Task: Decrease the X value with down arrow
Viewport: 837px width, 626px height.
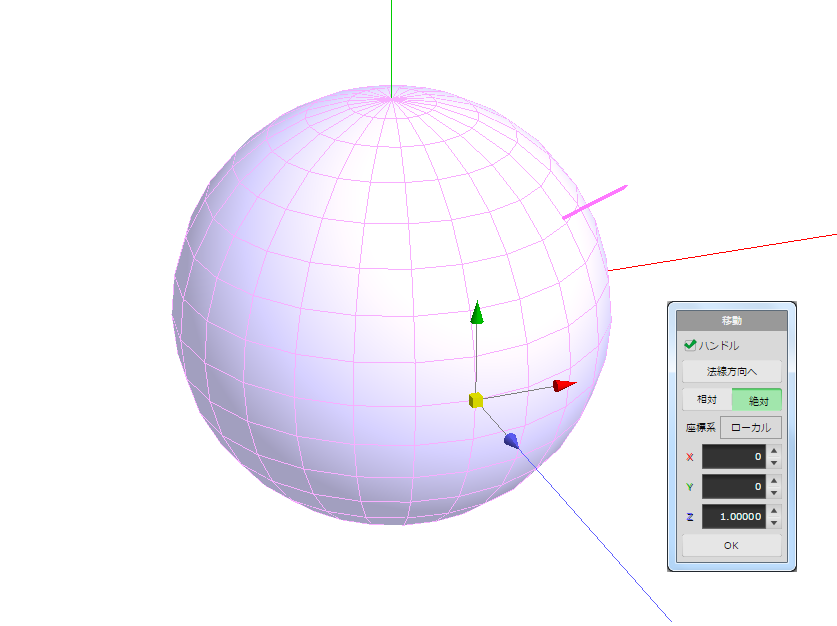Action: 773,463
